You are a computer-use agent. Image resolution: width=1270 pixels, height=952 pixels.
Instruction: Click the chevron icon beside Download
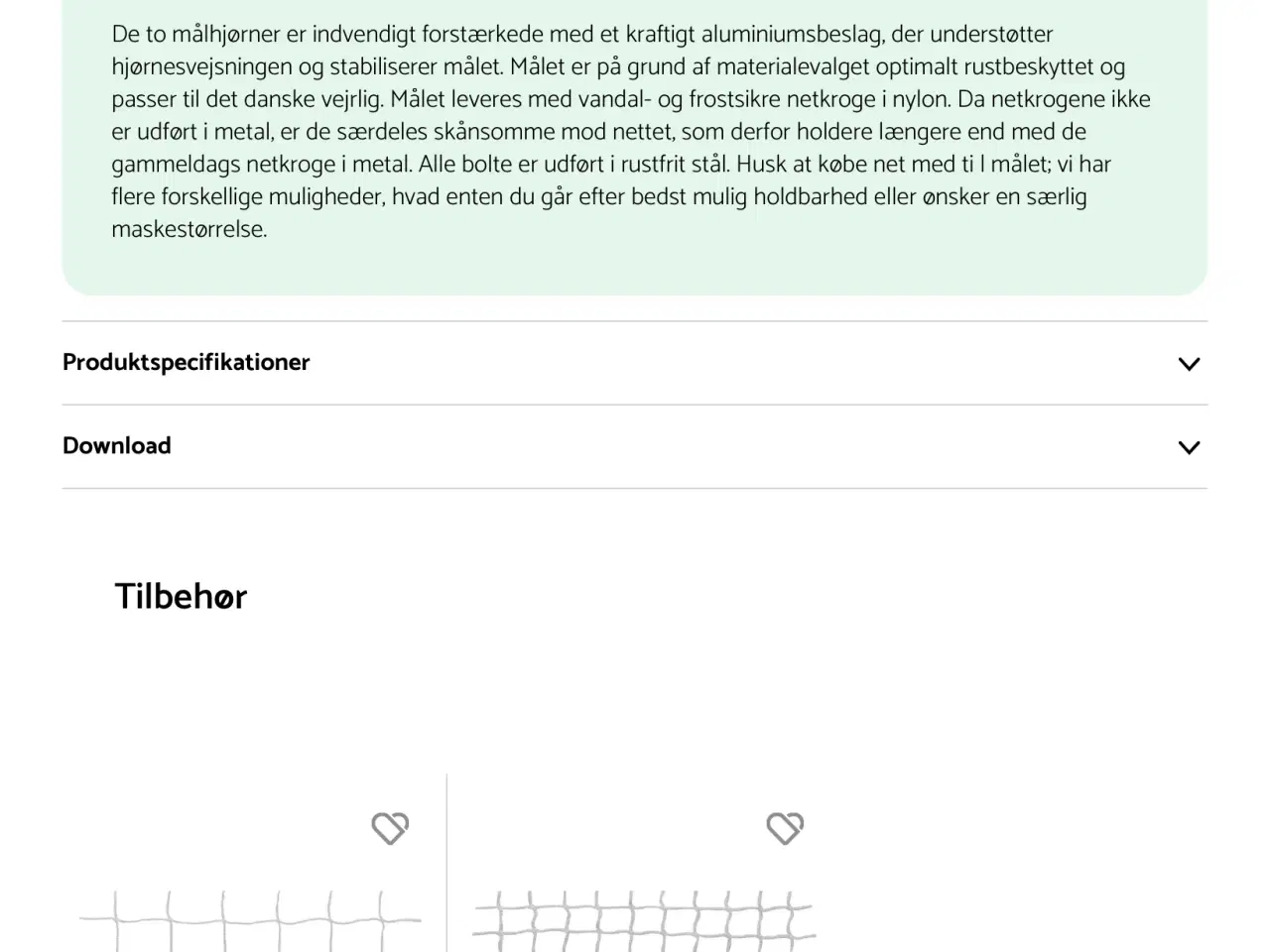point(1189,447)
